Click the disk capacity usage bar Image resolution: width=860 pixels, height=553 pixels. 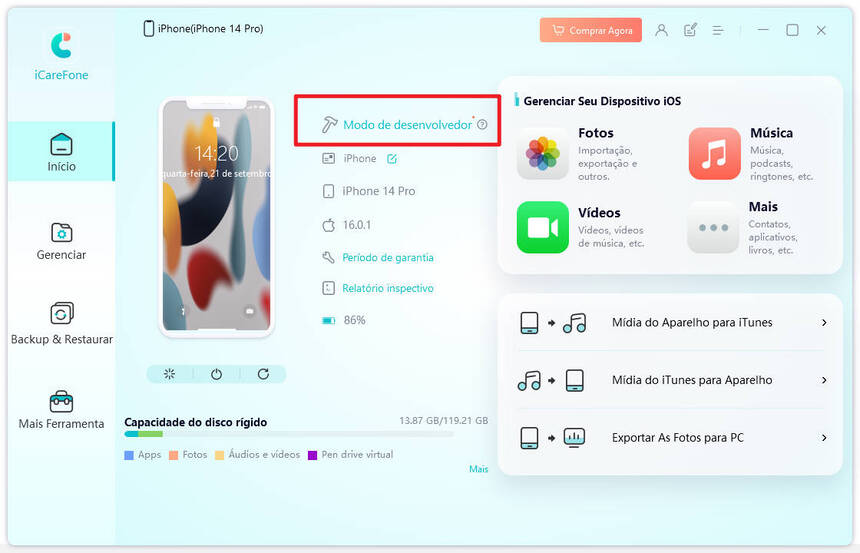[289, 434]
